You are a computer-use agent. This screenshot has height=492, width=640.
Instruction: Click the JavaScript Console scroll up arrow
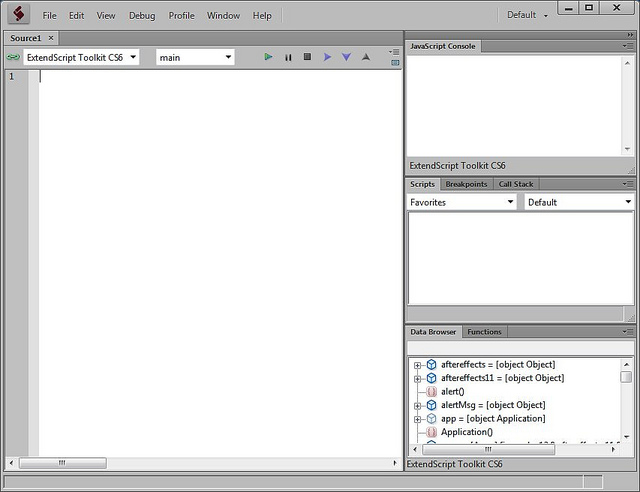pos(627,63)
